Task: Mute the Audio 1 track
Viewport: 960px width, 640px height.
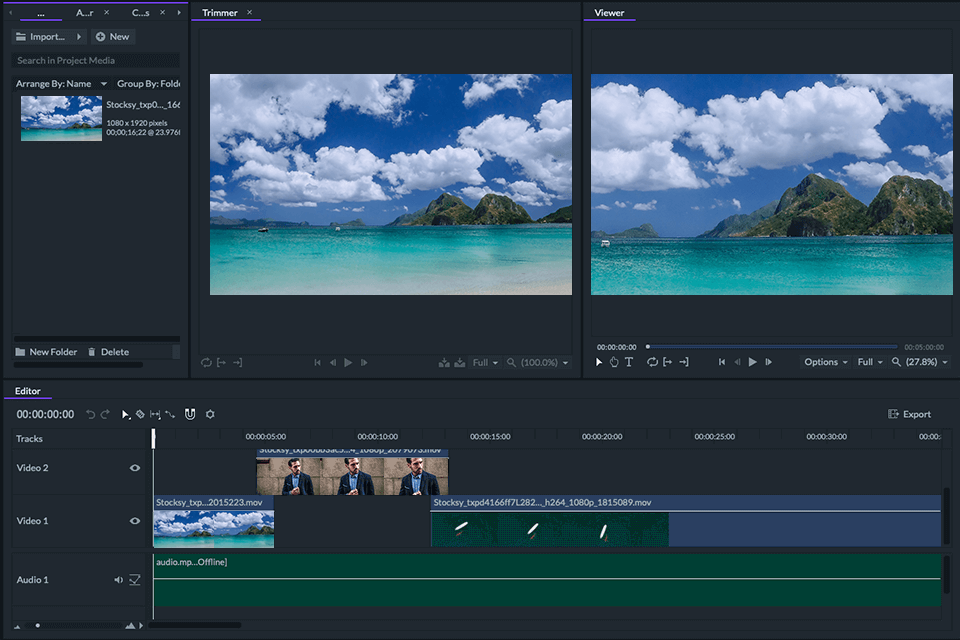Action: pyautogui.click(x=117, y=579)
